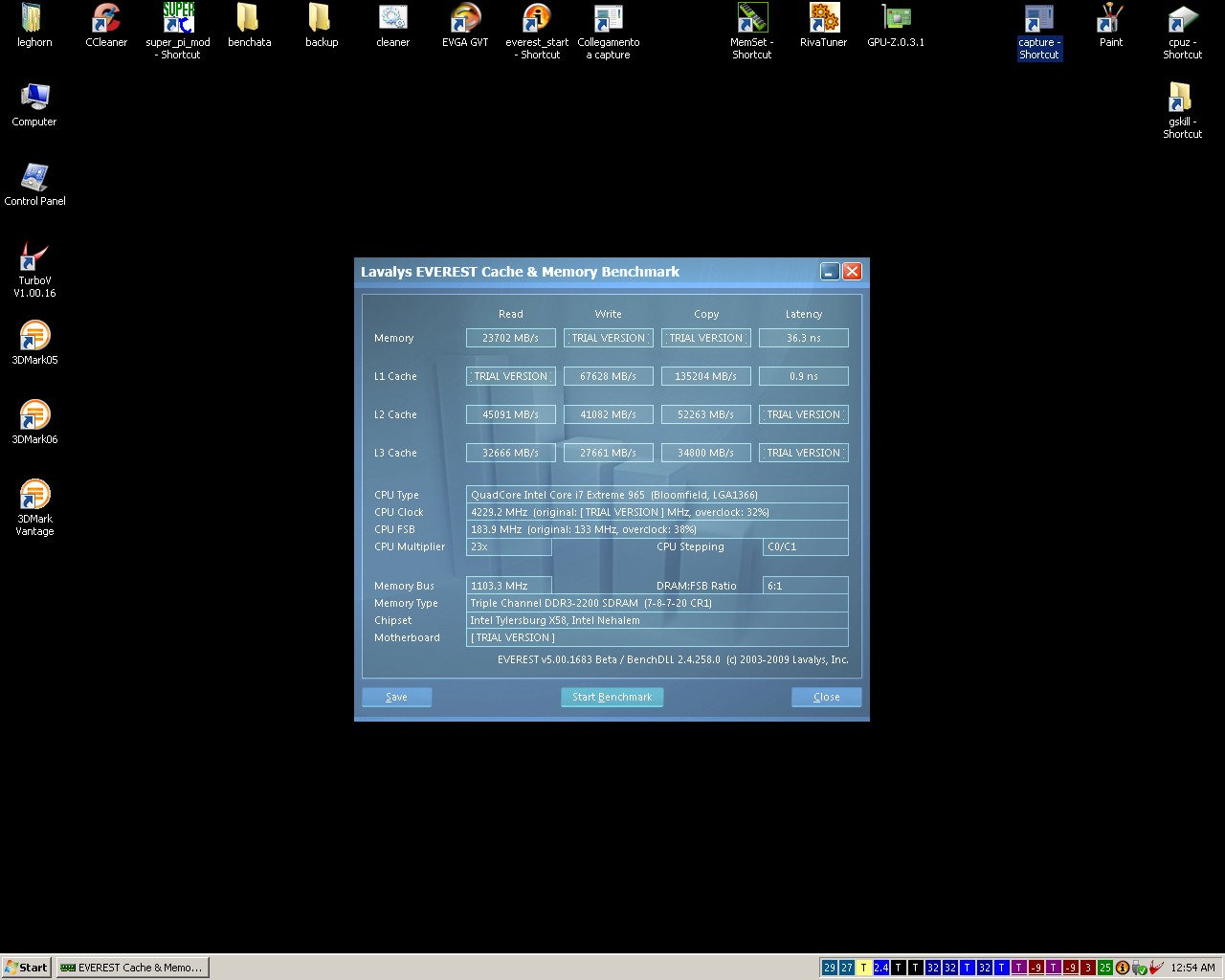
Task: Launch TurboV V1.00.16
Action: point(34,269)
